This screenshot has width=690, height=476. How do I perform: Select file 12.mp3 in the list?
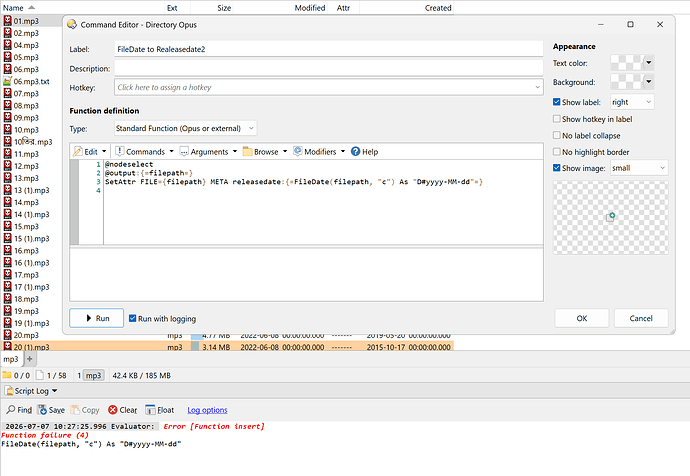(26, 166)
